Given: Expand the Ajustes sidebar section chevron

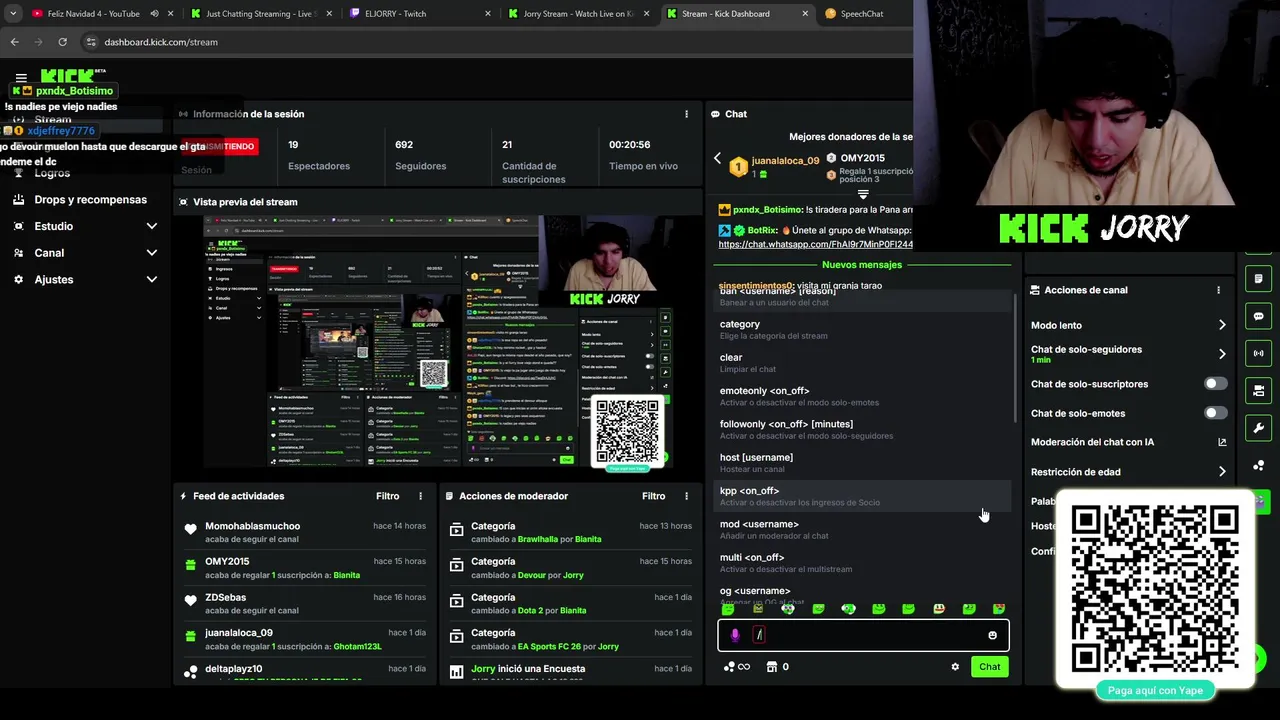Looking at the screenshot, I should 151,280.
